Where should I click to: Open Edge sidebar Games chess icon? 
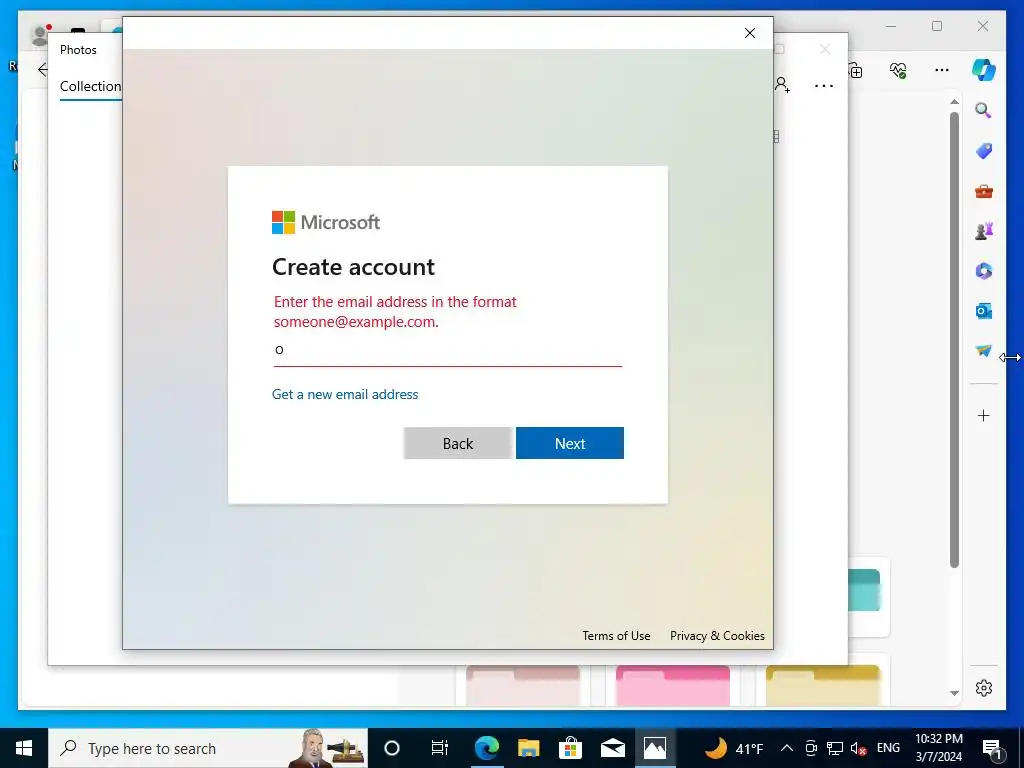pyautogui.click(x=984, y=231)
